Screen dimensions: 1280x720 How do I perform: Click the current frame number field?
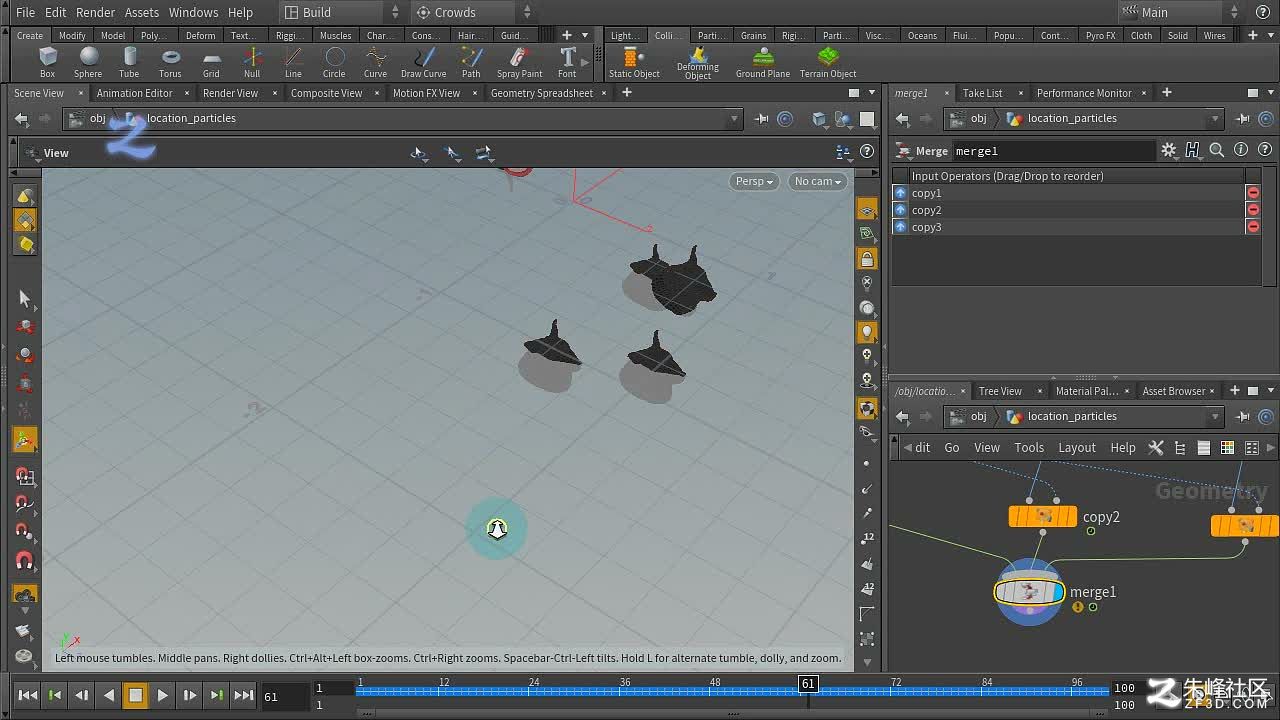[x=284, y=696]
